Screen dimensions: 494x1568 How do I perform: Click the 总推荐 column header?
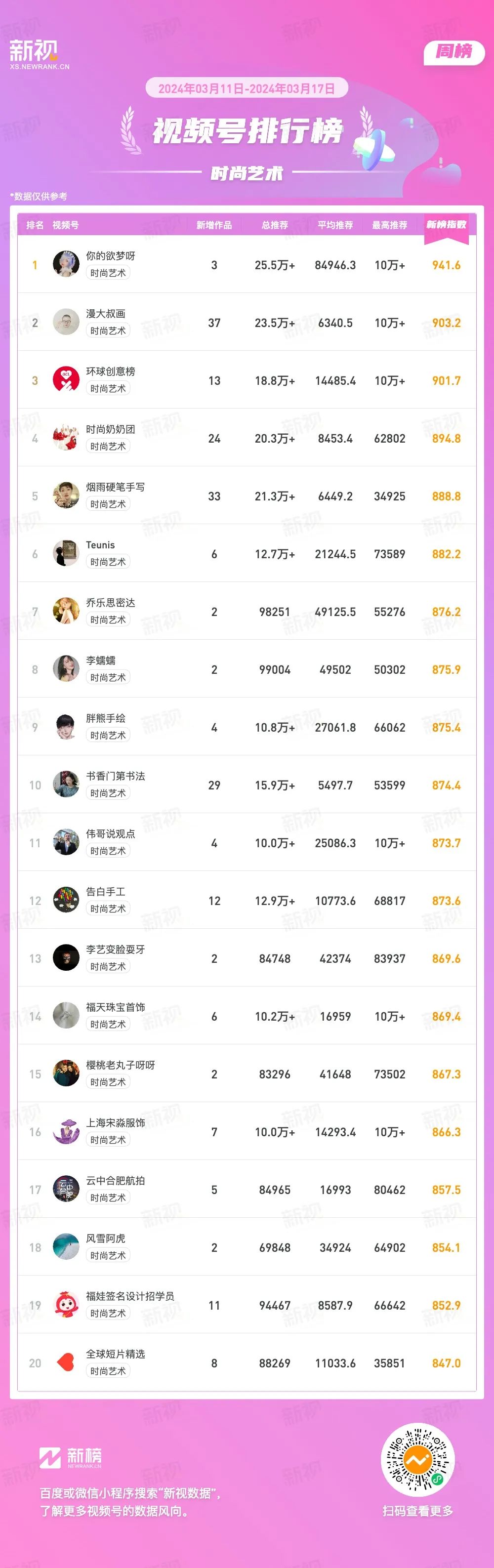click(275, 225)
